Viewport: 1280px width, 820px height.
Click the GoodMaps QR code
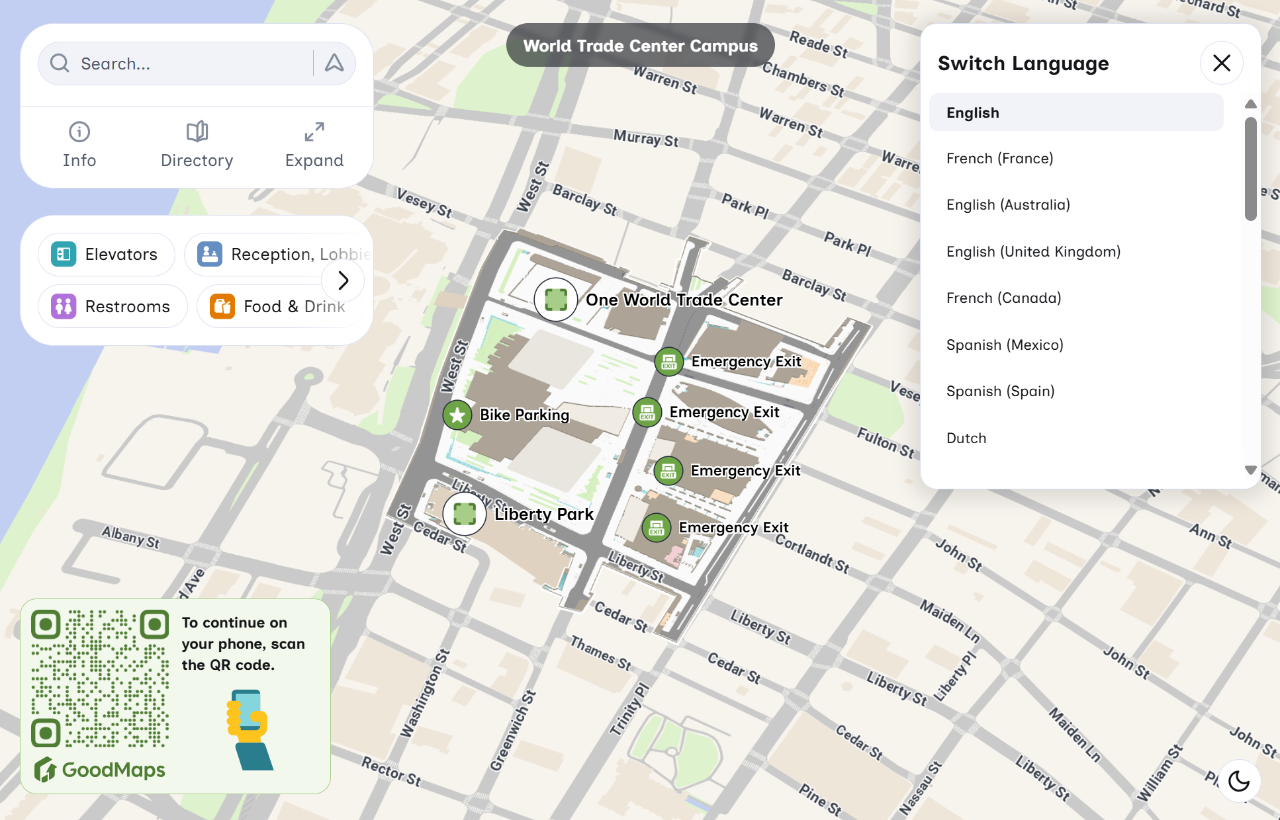(x=100, y=679)
